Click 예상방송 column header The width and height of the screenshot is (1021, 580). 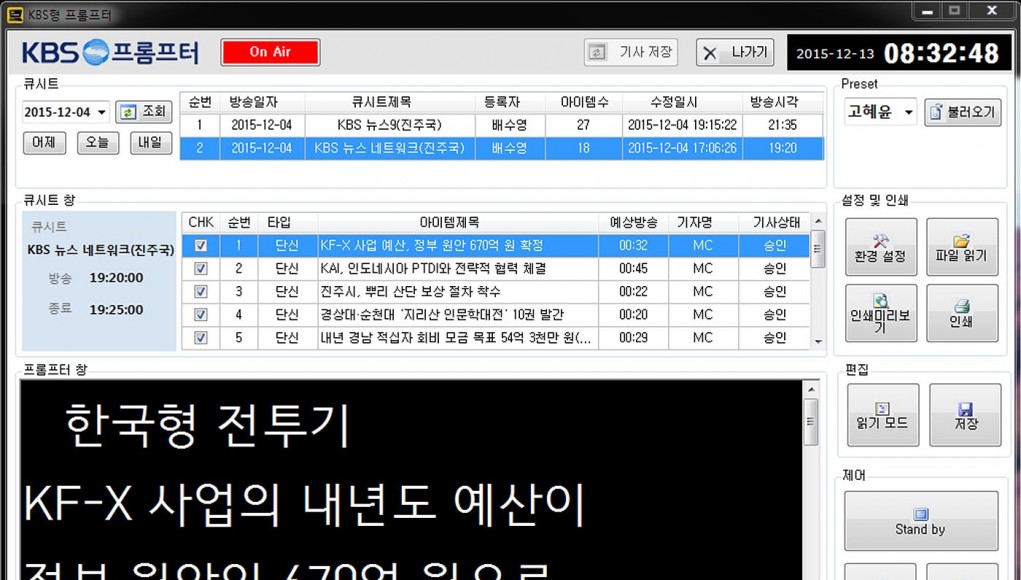634,223
